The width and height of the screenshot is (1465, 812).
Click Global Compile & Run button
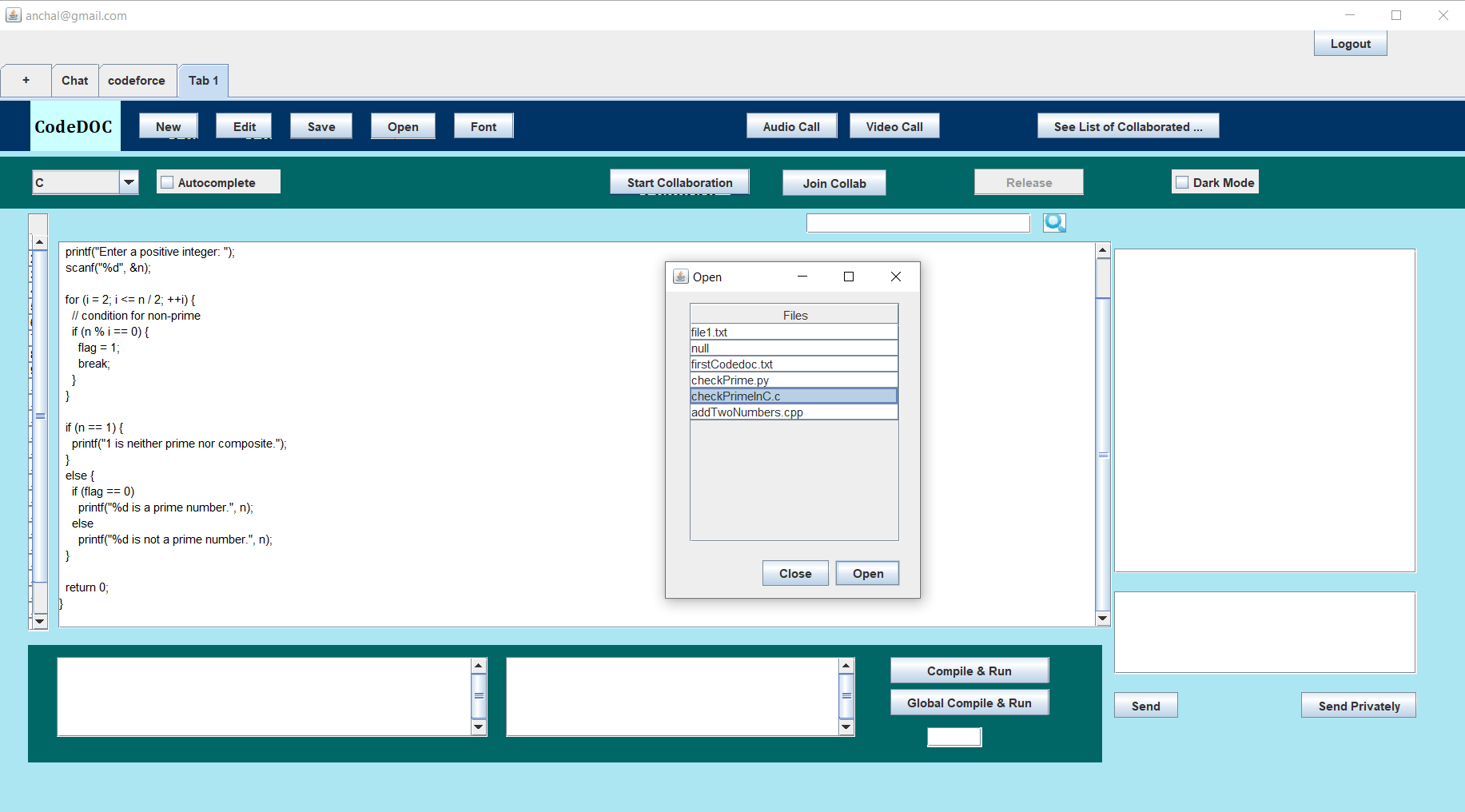(x=969, y=703)
